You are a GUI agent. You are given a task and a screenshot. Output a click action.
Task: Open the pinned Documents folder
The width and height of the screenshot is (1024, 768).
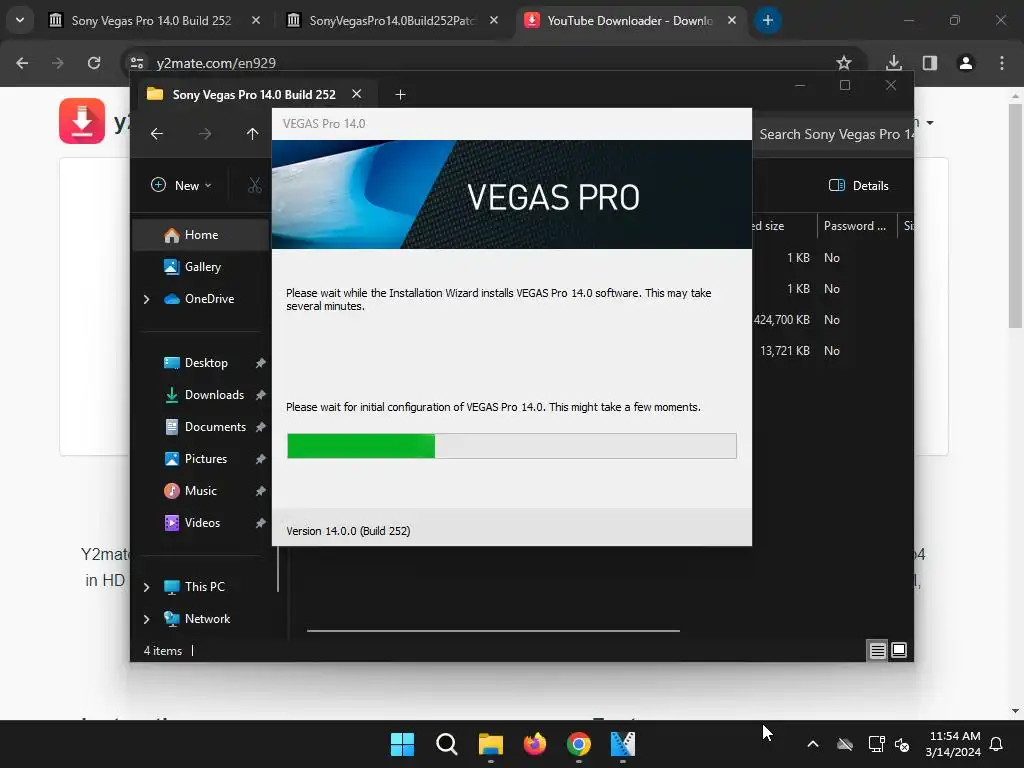[215, 426]
